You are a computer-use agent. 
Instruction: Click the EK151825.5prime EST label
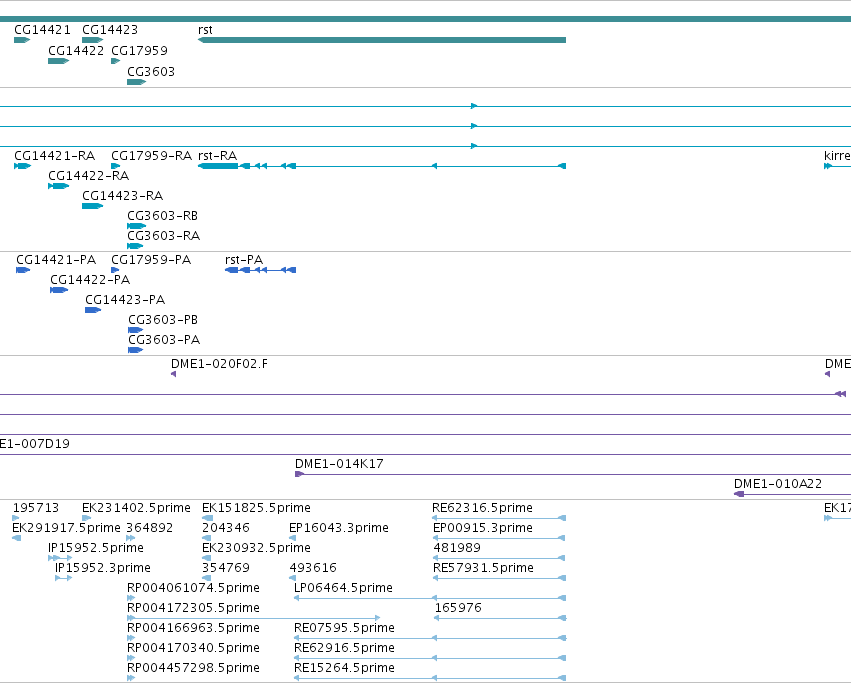click(x=256, y=508)
